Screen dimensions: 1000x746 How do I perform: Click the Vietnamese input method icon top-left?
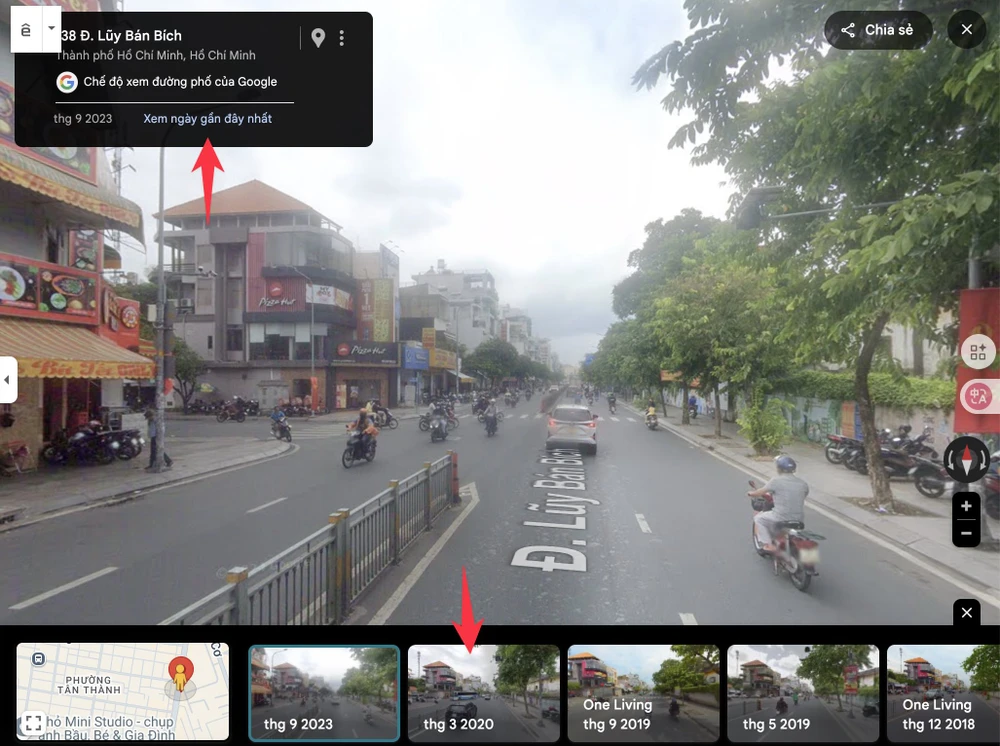click(x=25, y=29)
